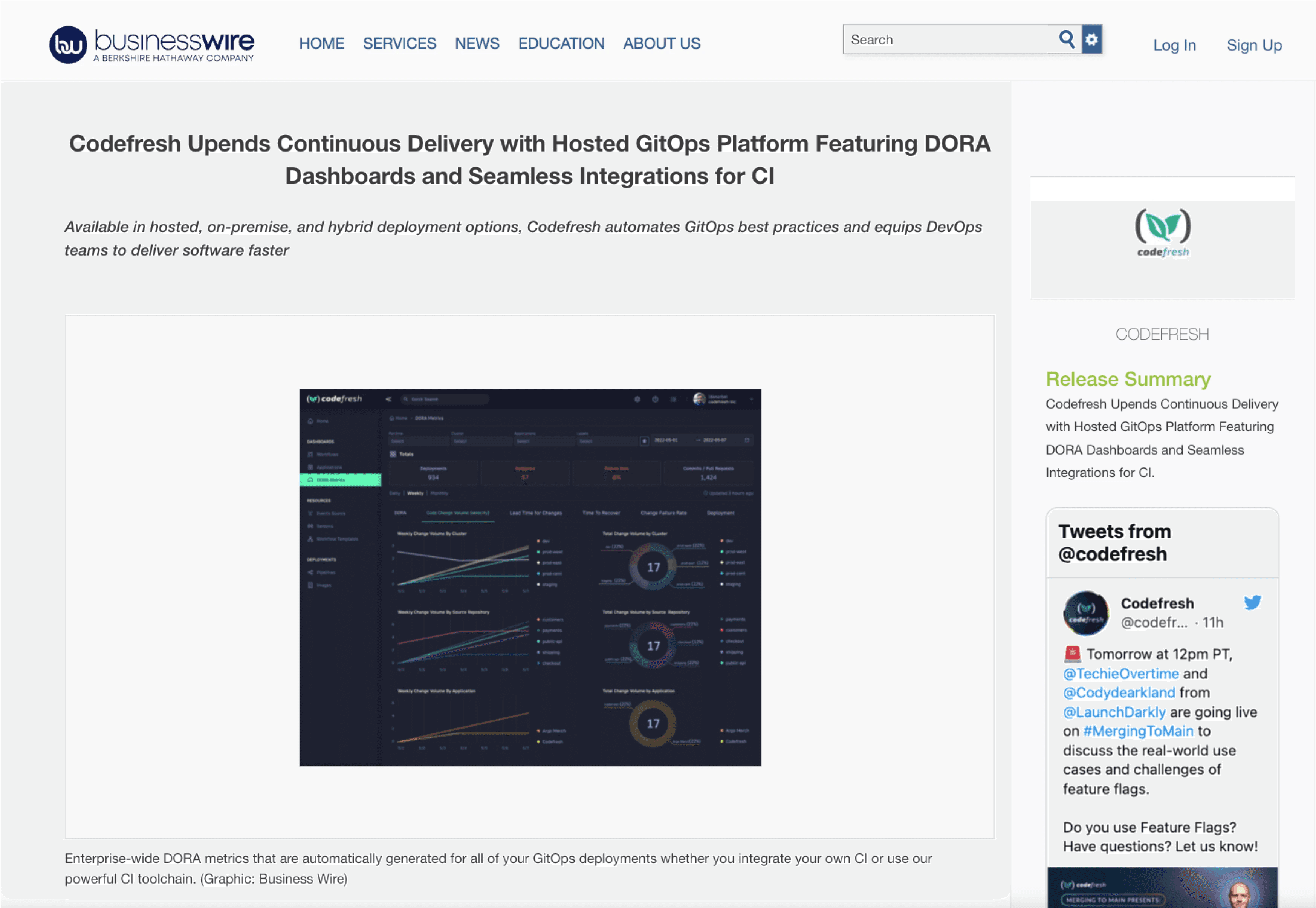Click the Log In link
The width and height of the screenshot is (1316, 908).
(x=1174, y=45)
